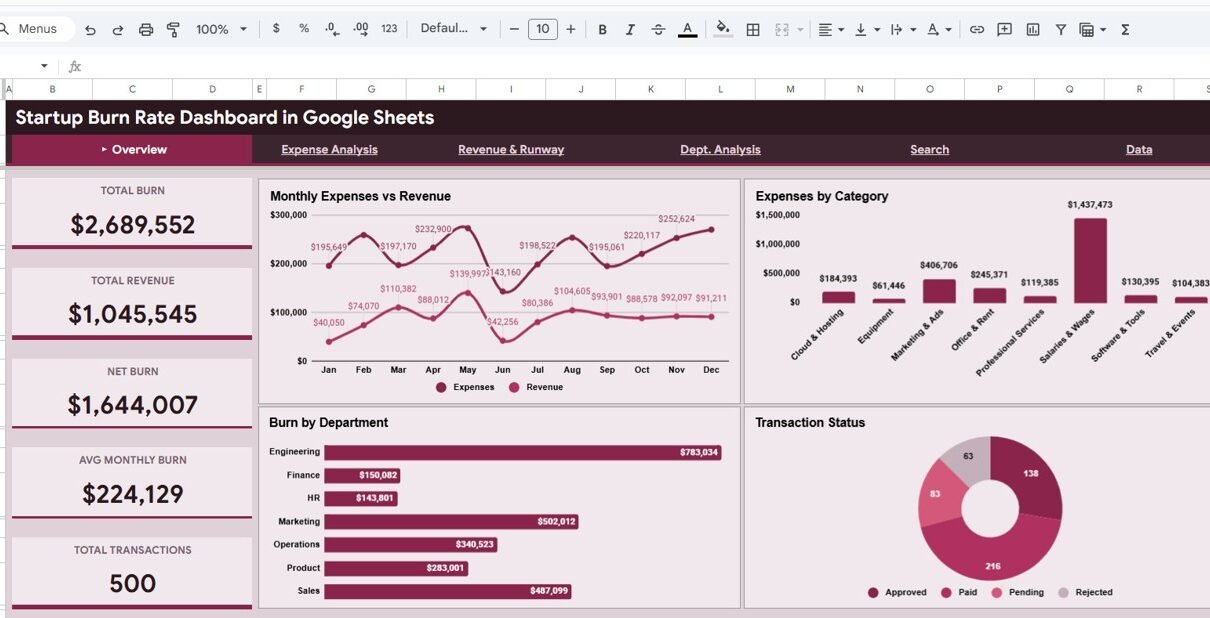The height and width of the screenshot is (618, 1210).
Task: Select the Paint format tool
Action: click(173, 30)
